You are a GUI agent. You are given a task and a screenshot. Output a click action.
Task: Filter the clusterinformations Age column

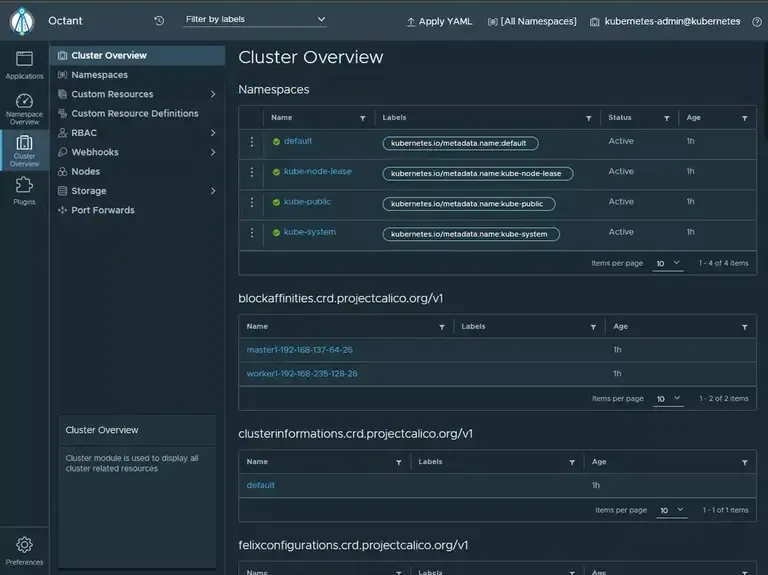(744, 462)
